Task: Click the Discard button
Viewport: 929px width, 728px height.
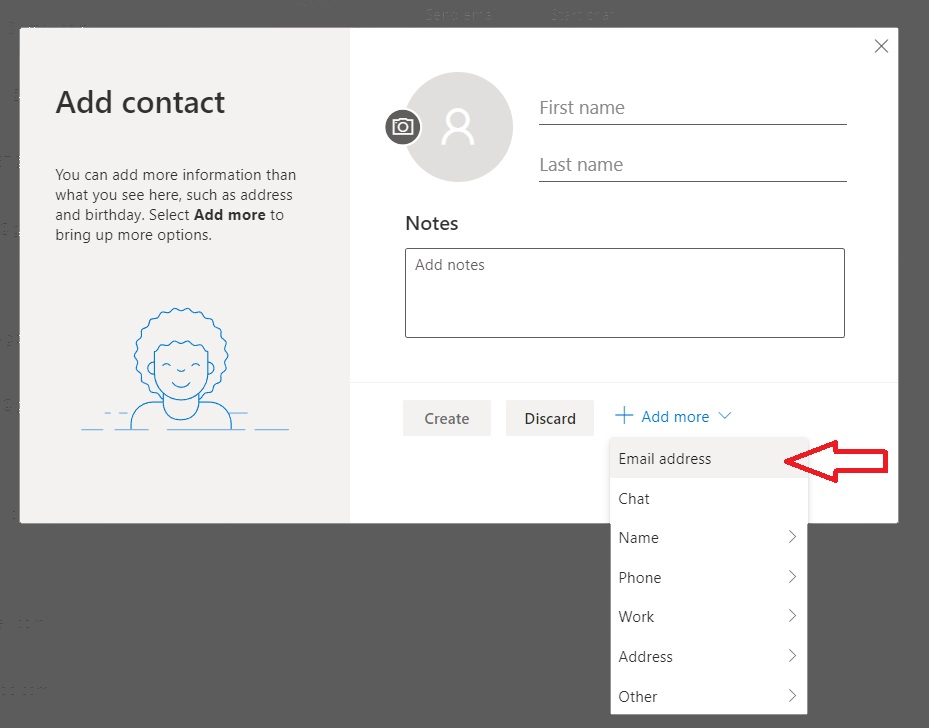Action: [550, 418]
